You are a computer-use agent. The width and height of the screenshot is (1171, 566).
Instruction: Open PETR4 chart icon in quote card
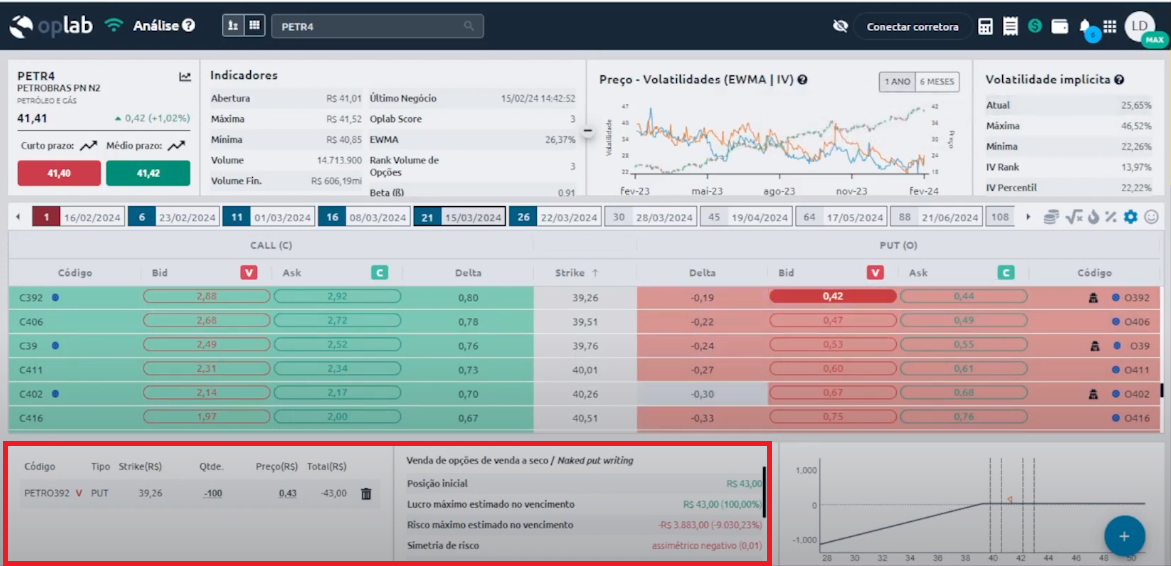185,76
